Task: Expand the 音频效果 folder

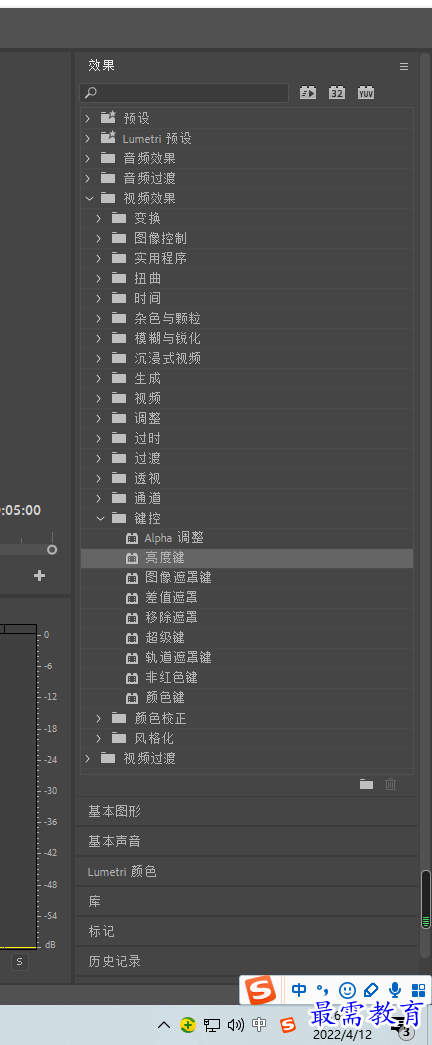Action: coord(87,159)
